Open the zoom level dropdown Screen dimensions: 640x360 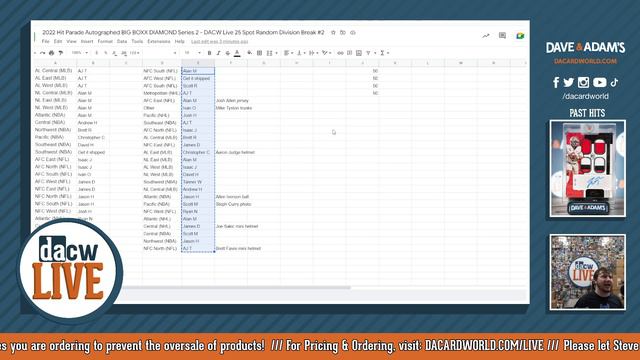click(x=79, y=53)
